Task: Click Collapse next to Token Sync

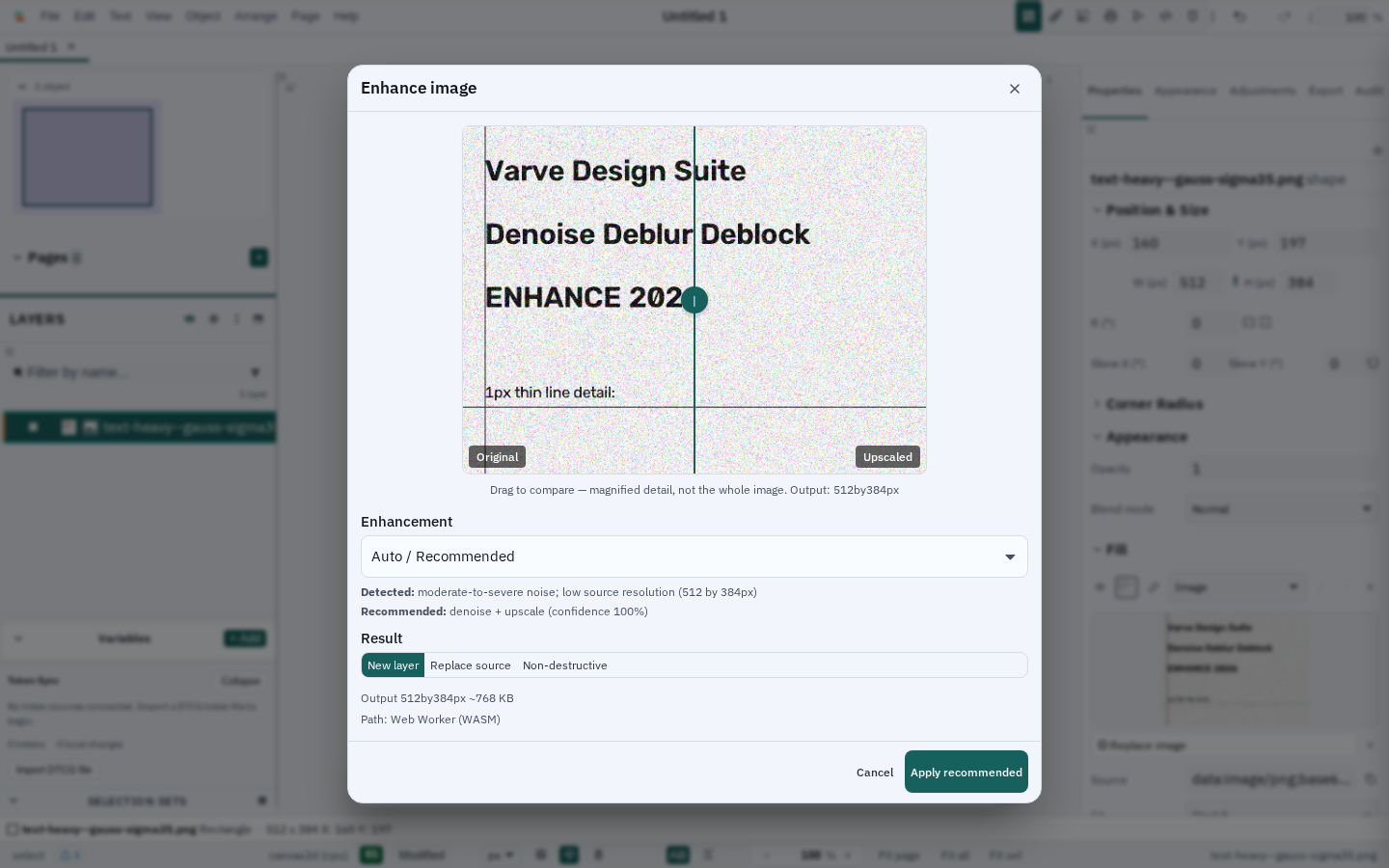Action: (240, 681)
